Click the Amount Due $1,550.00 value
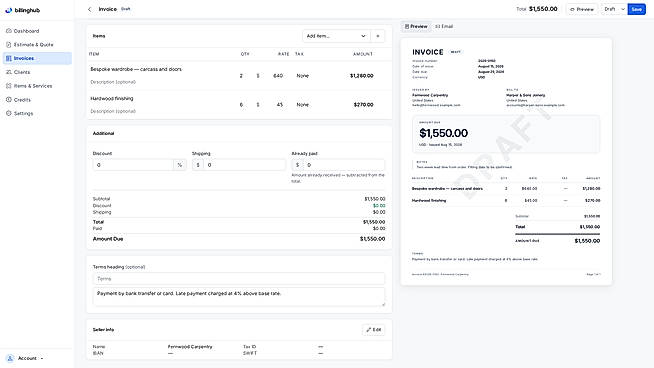The width and height of the screenshot is (654, 368). click(x=372, y=239)
